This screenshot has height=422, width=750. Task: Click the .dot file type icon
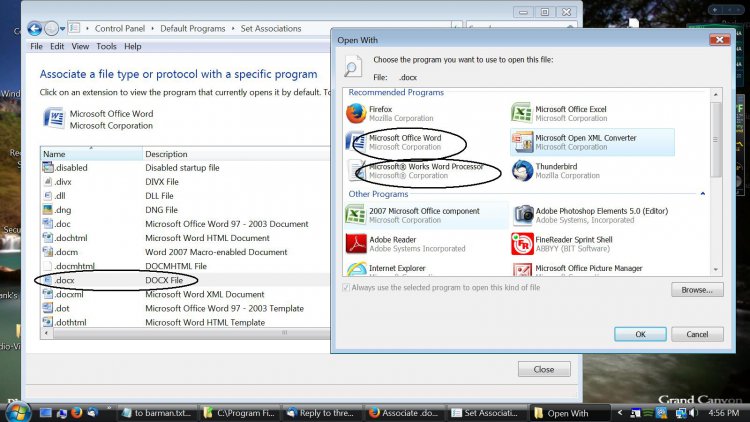[48, 308]
